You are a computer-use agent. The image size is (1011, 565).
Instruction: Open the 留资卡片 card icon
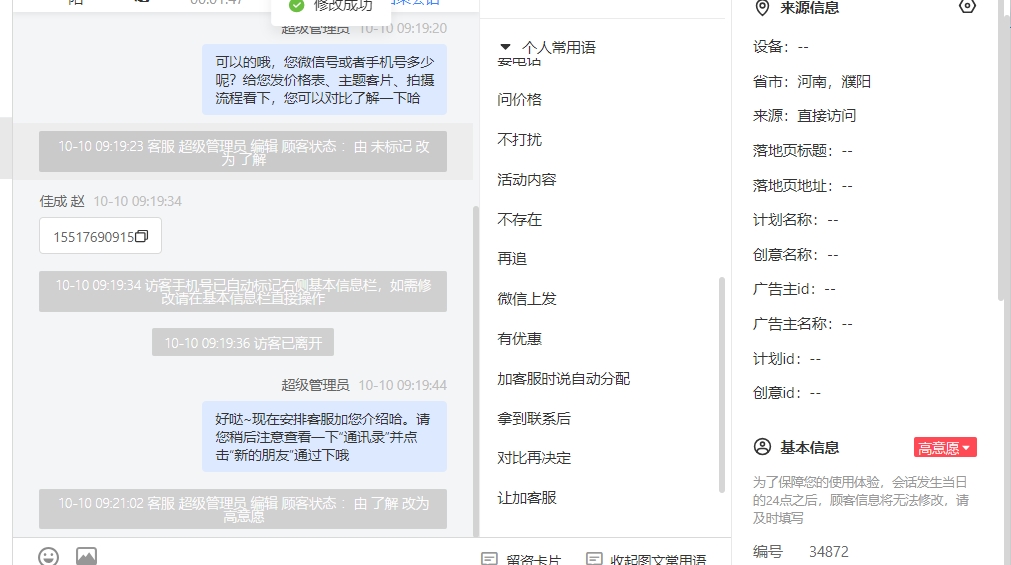[489, 559]
